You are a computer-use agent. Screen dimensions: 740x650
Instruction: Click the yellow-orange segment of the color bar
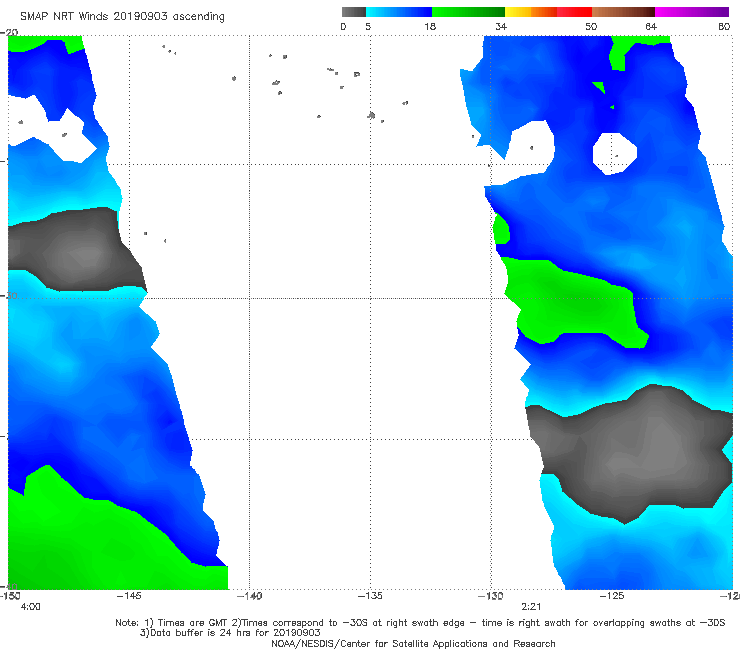coord(530,12)
